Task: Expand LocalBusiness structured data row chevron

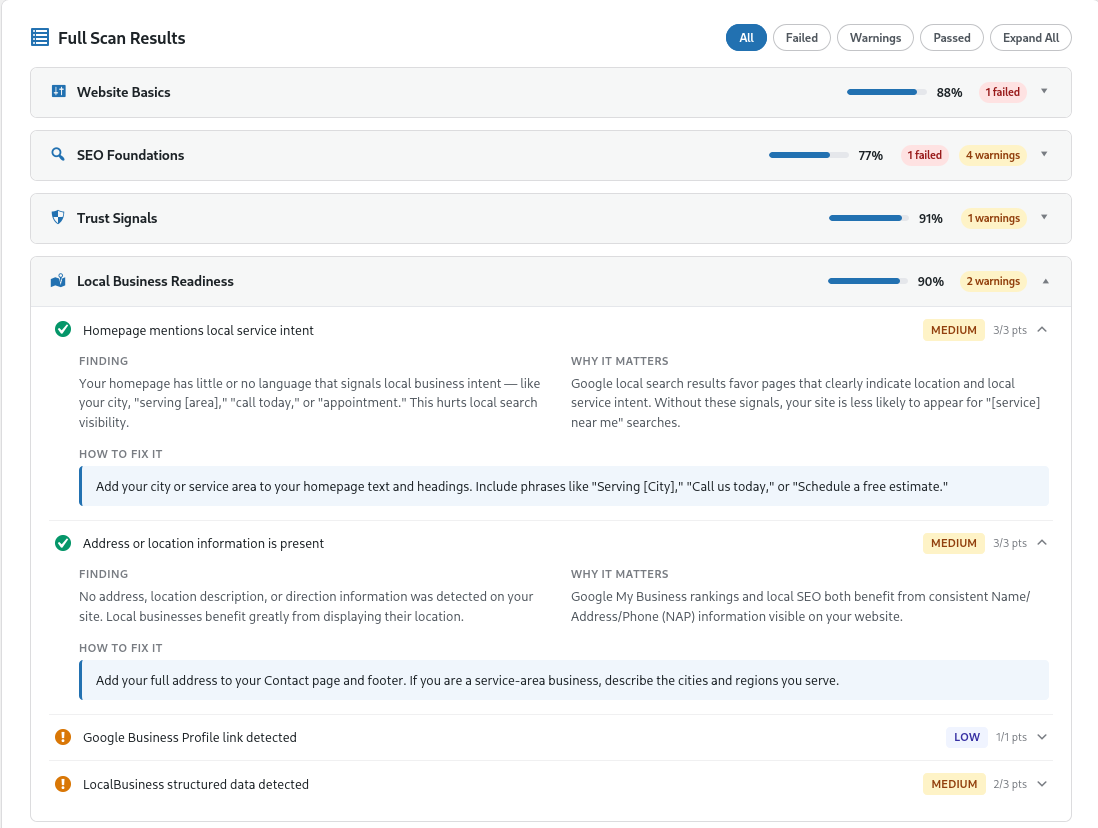Action: (1042, 784)
